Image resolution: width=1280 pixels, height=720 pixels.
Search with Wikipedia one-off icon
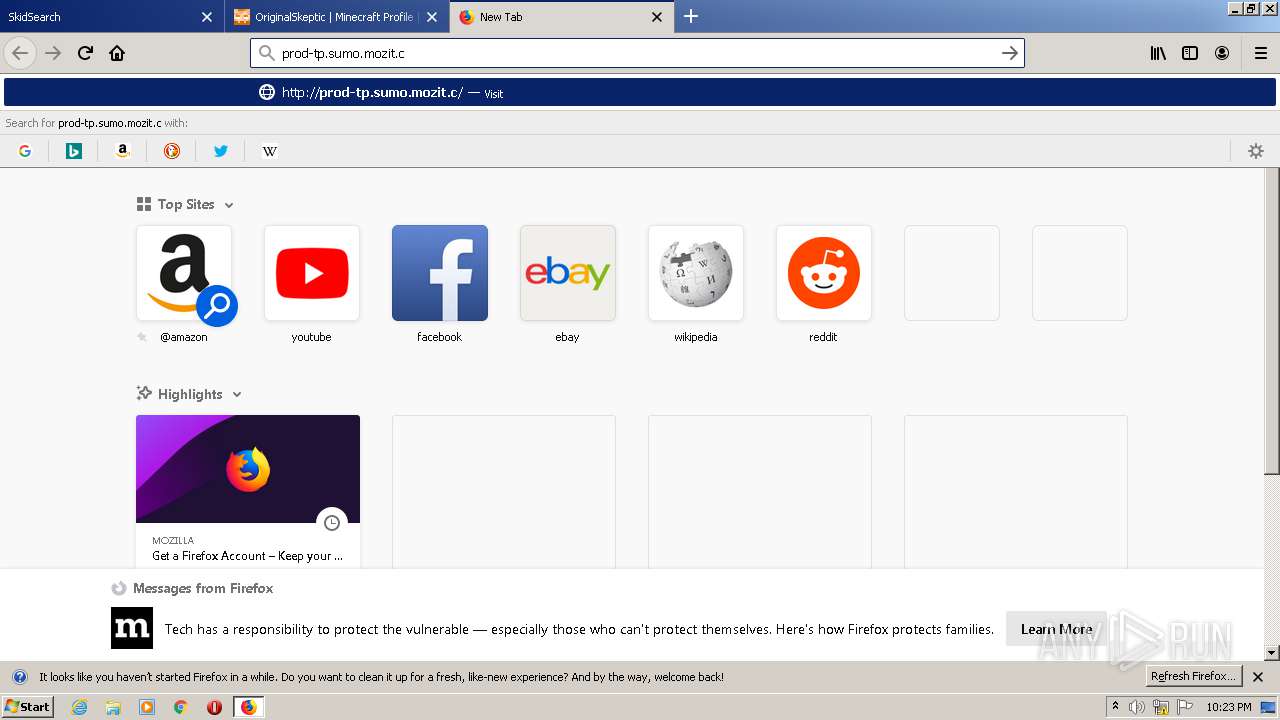coord(270,151)
